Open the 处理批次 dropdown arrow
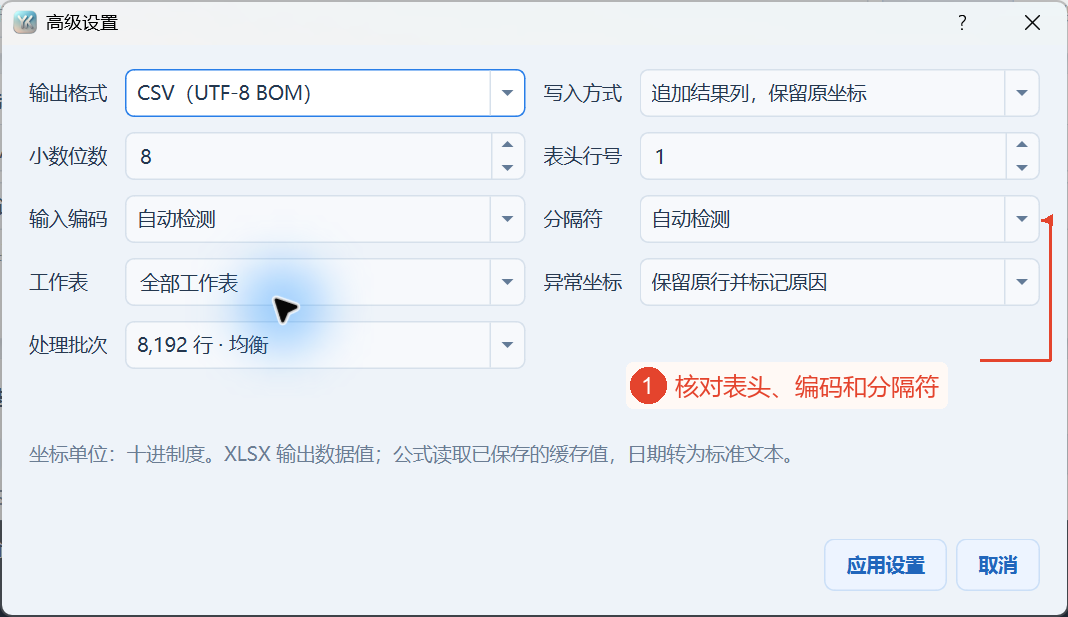This screenshot has height=617, width=1068. 507,345
